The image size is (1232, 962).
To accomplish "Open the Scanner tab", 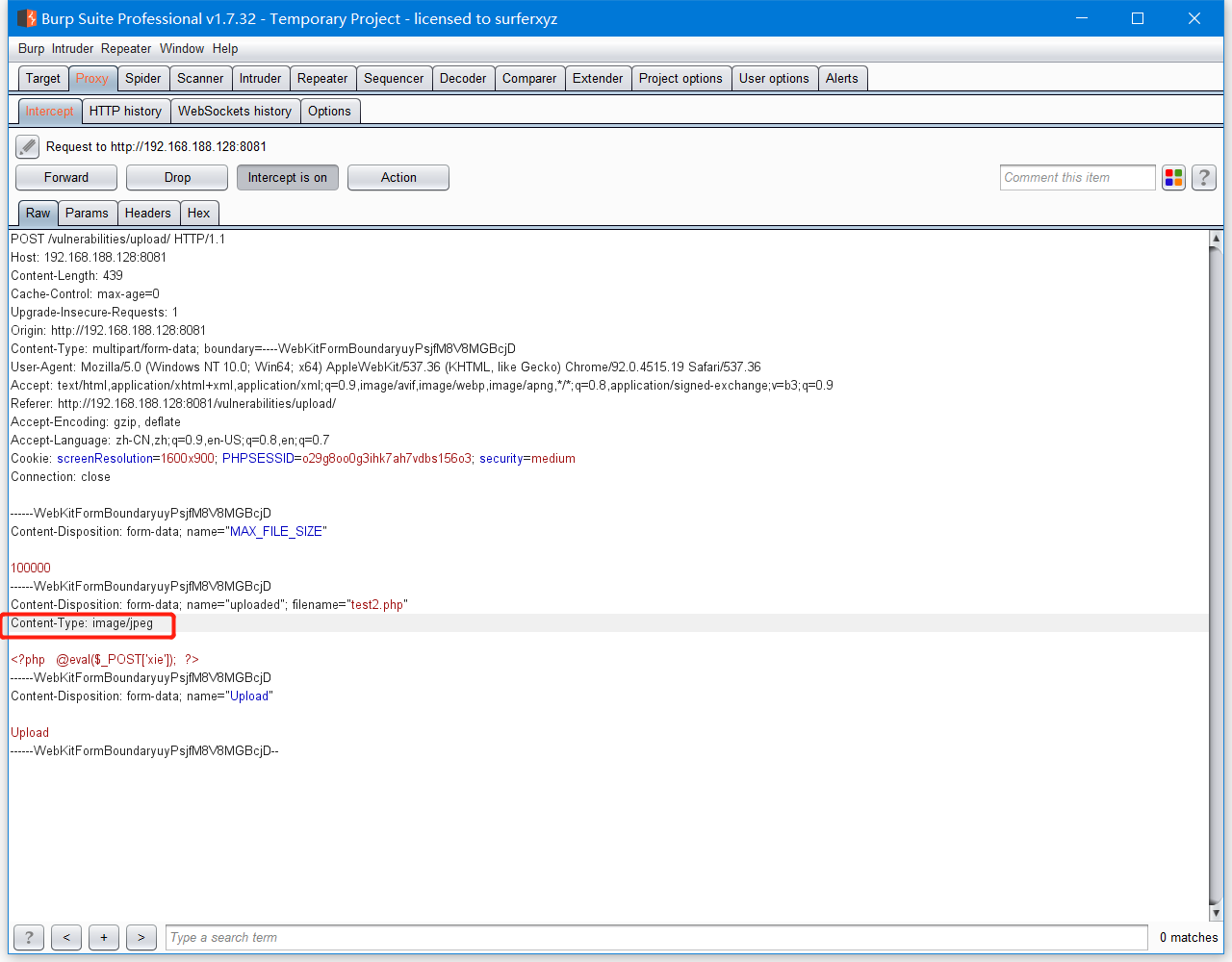I will 200,79.
